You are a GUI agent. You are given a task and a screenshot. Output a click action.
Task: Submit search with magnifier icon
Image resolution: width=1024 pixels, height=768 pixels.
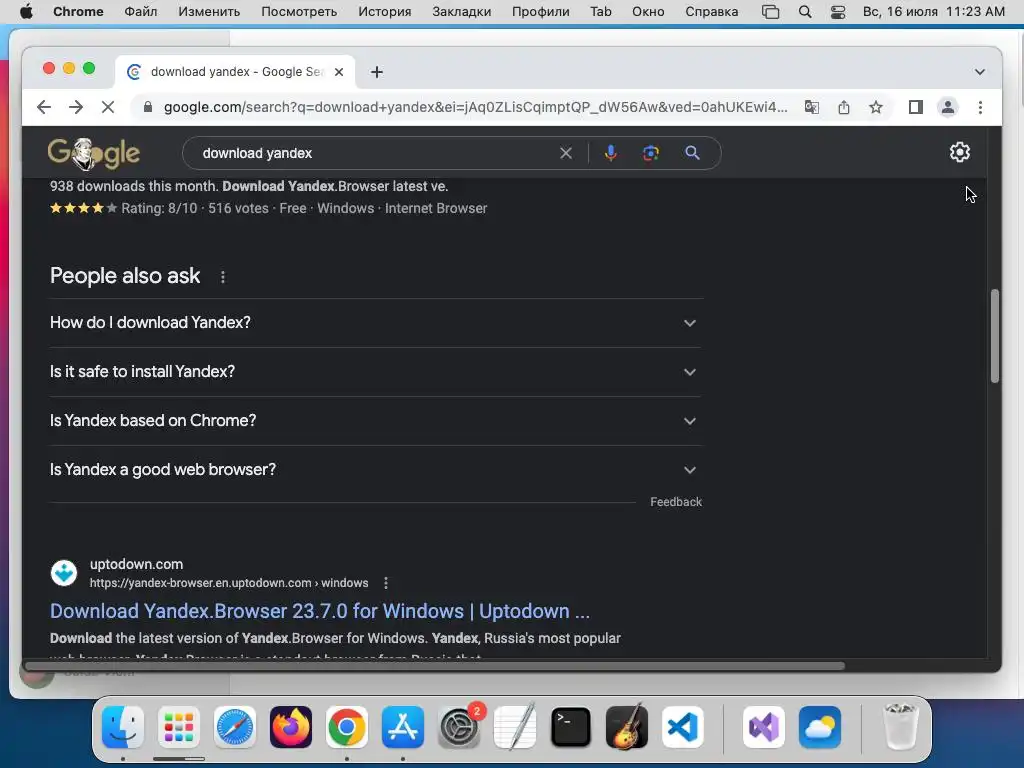(692, 153)
